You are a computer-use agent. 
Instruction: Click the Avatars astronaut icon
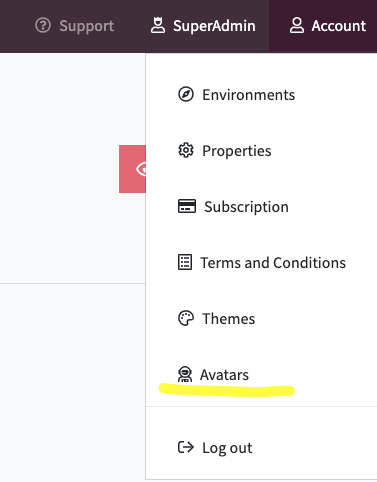(x=185, y=374)
